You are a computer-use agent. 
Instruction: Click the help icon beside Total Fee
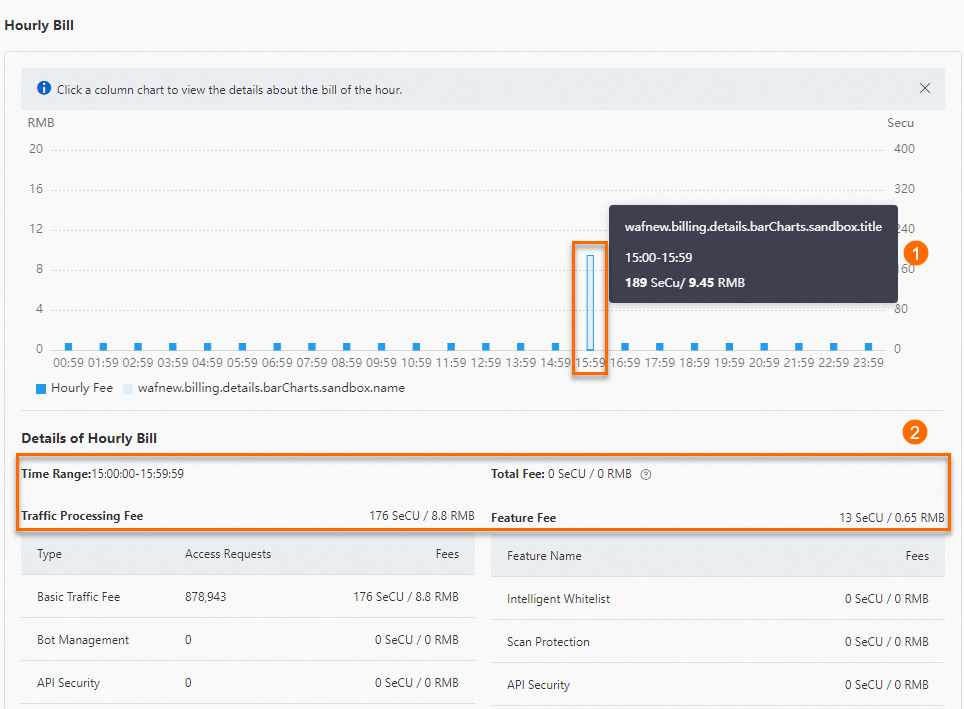646,475
